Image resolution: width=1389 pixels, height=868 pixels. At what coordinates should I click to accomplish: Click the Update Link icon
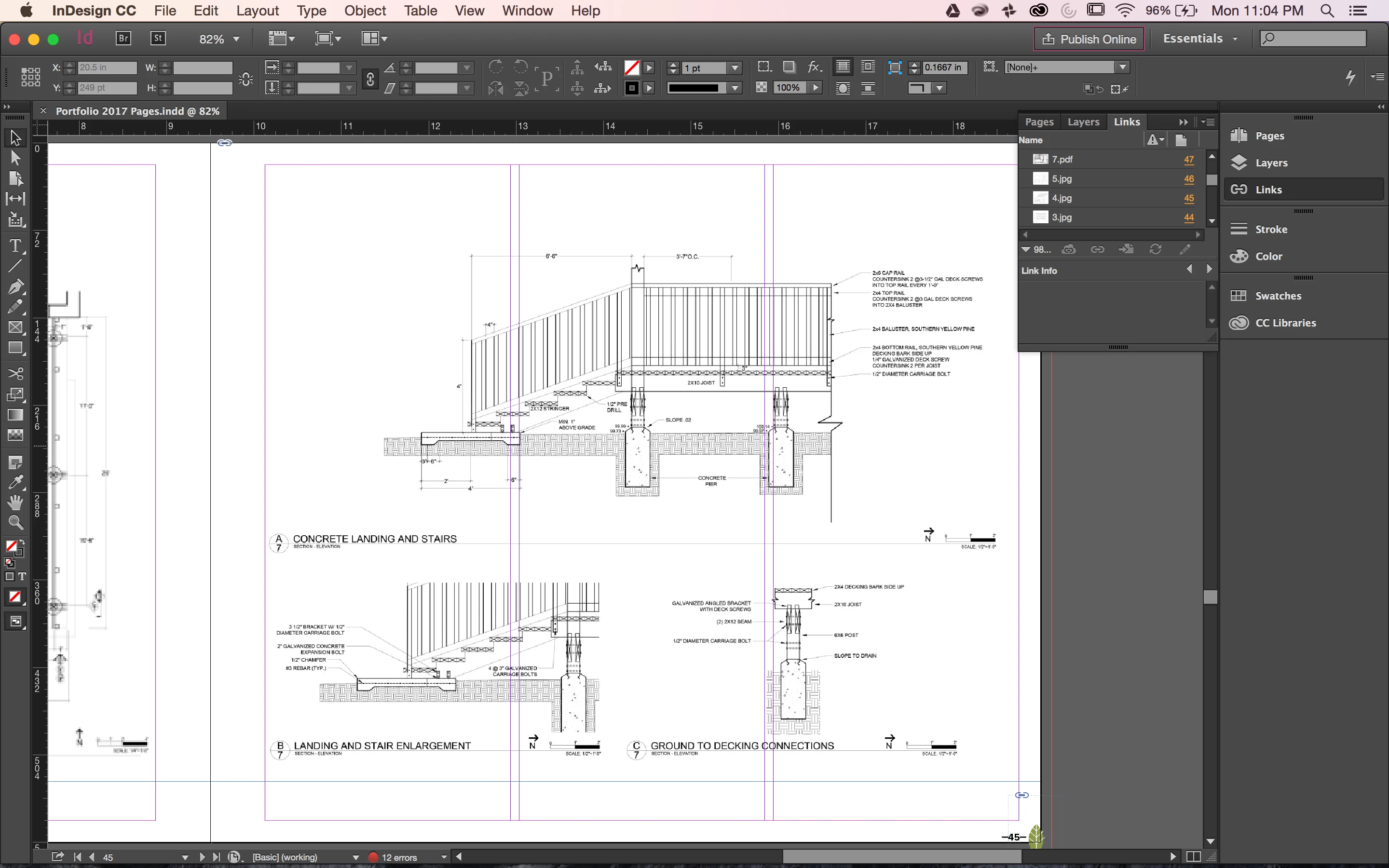pos(1156,249)
